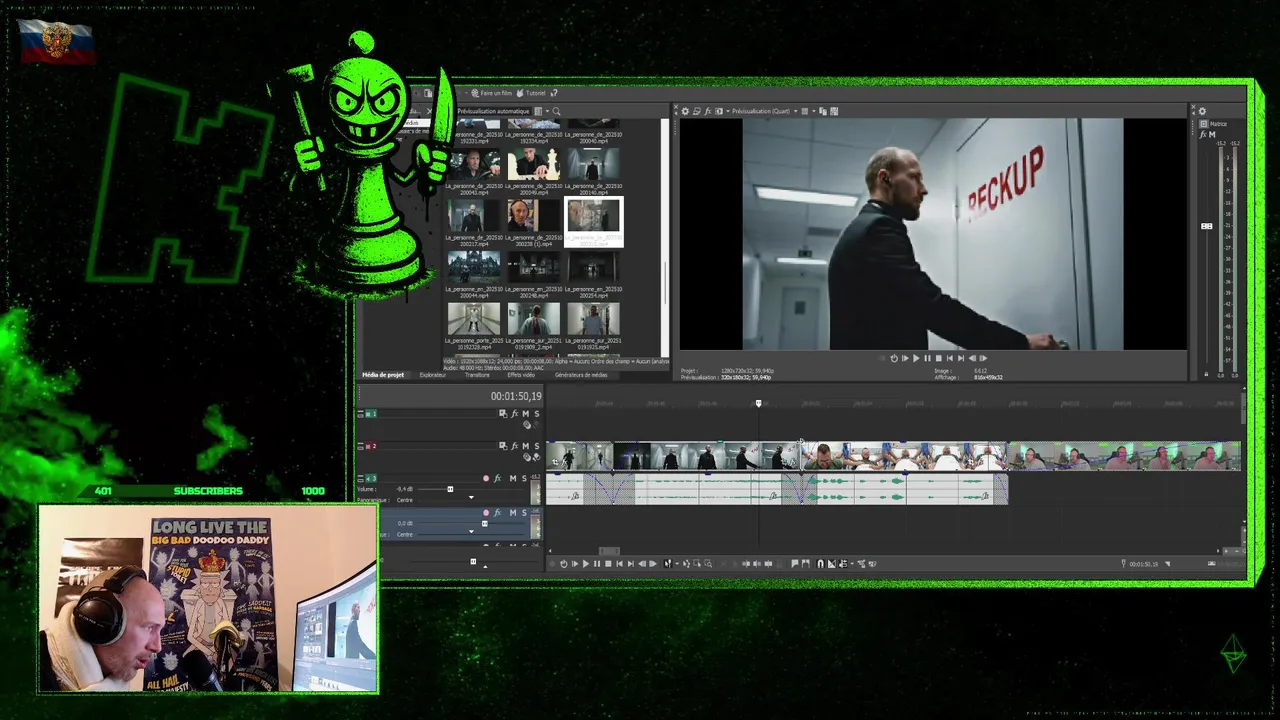Image resolution: width=1280 pixels, height=720 pixels.
Task: Switch to Effets vidéo tab
Action: 521,375
